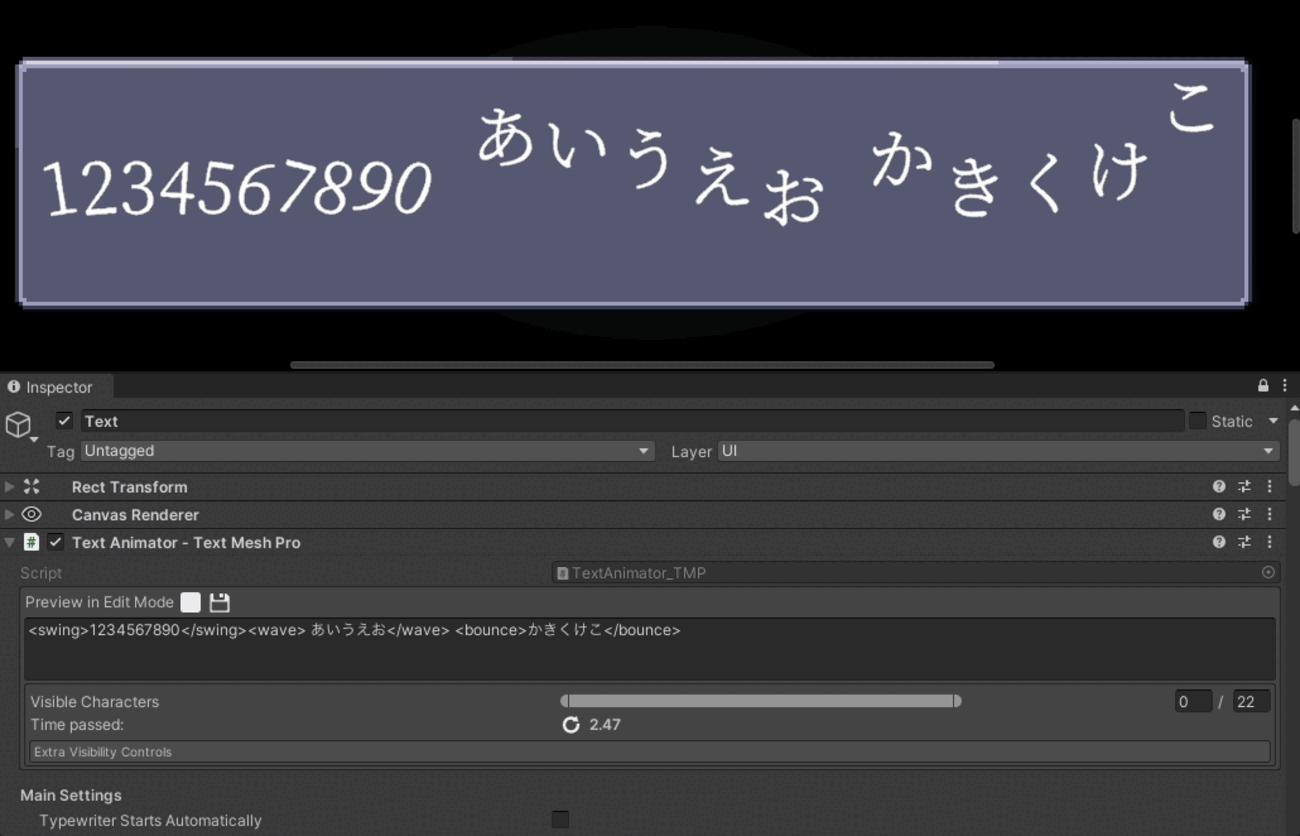The image size is (1300, 836).
Task: Open Text Animator more-options menu
Action: [x=1270, y=542]
